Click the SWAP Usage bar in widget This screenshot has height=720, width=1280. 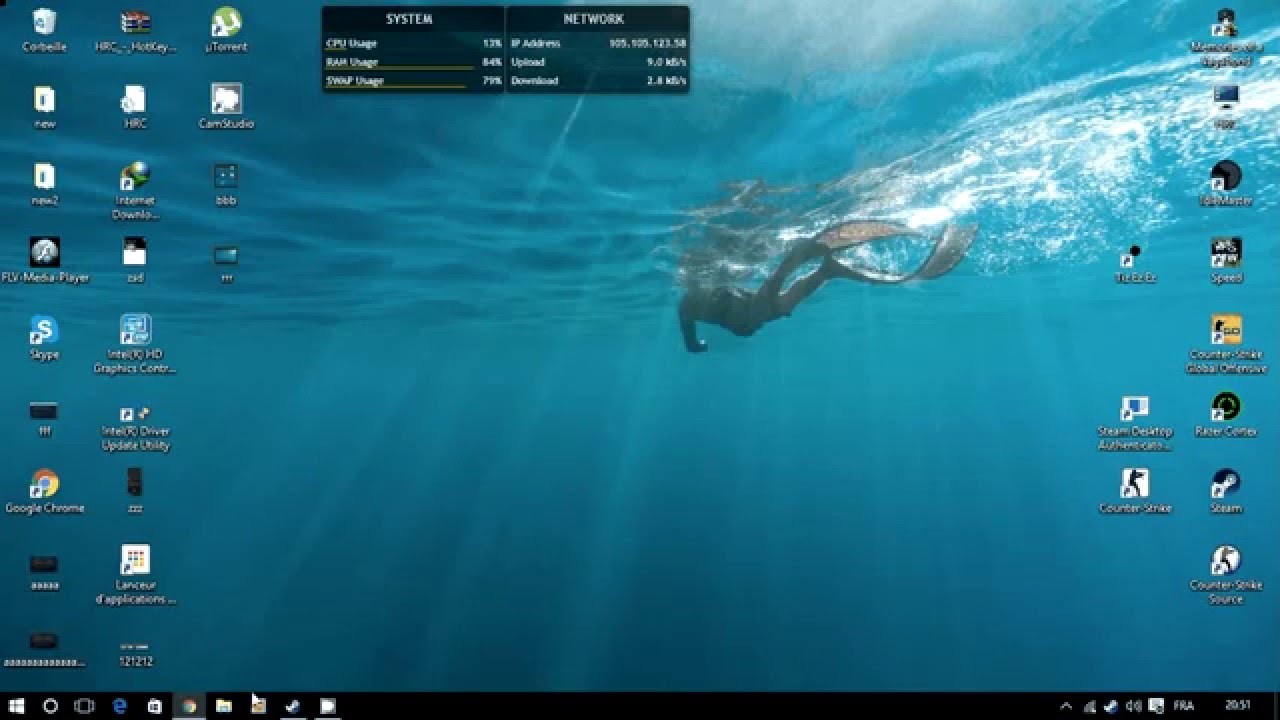[x=413, y=81]
